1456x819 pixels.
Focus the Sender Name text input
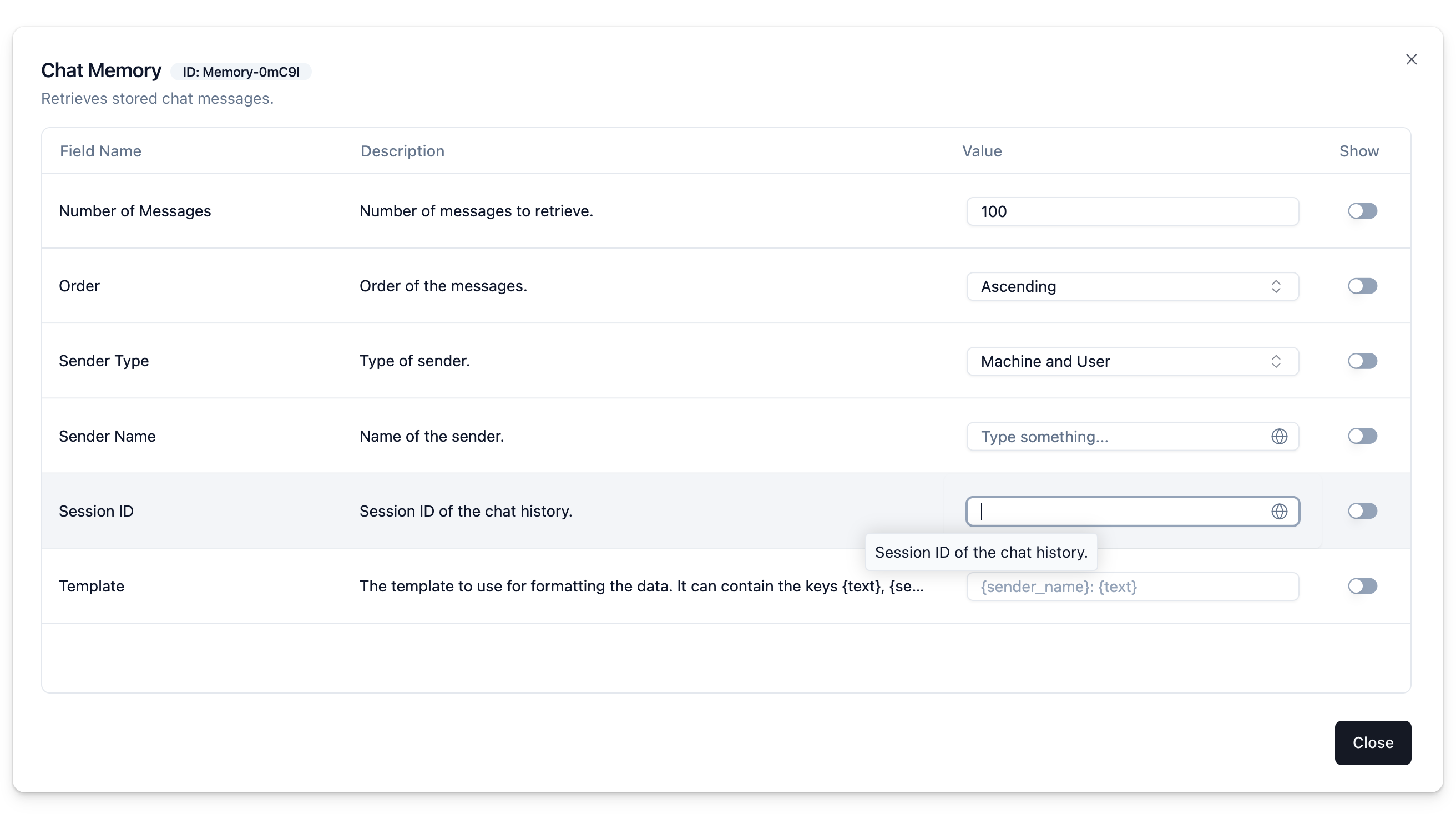point(1119,436)
